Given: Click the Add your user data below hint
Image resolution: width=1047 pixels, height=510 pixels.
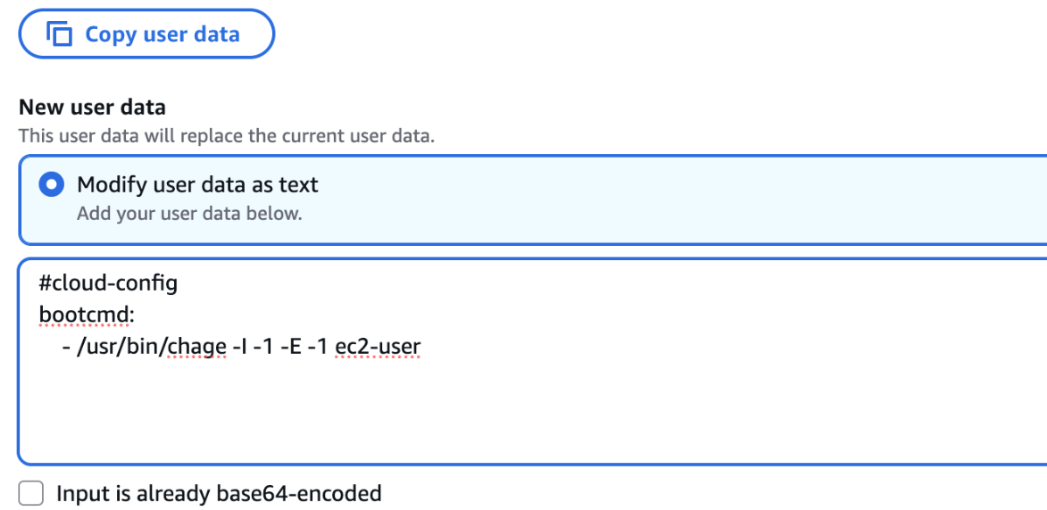Looking at the screenshot, I should point(189,213).
